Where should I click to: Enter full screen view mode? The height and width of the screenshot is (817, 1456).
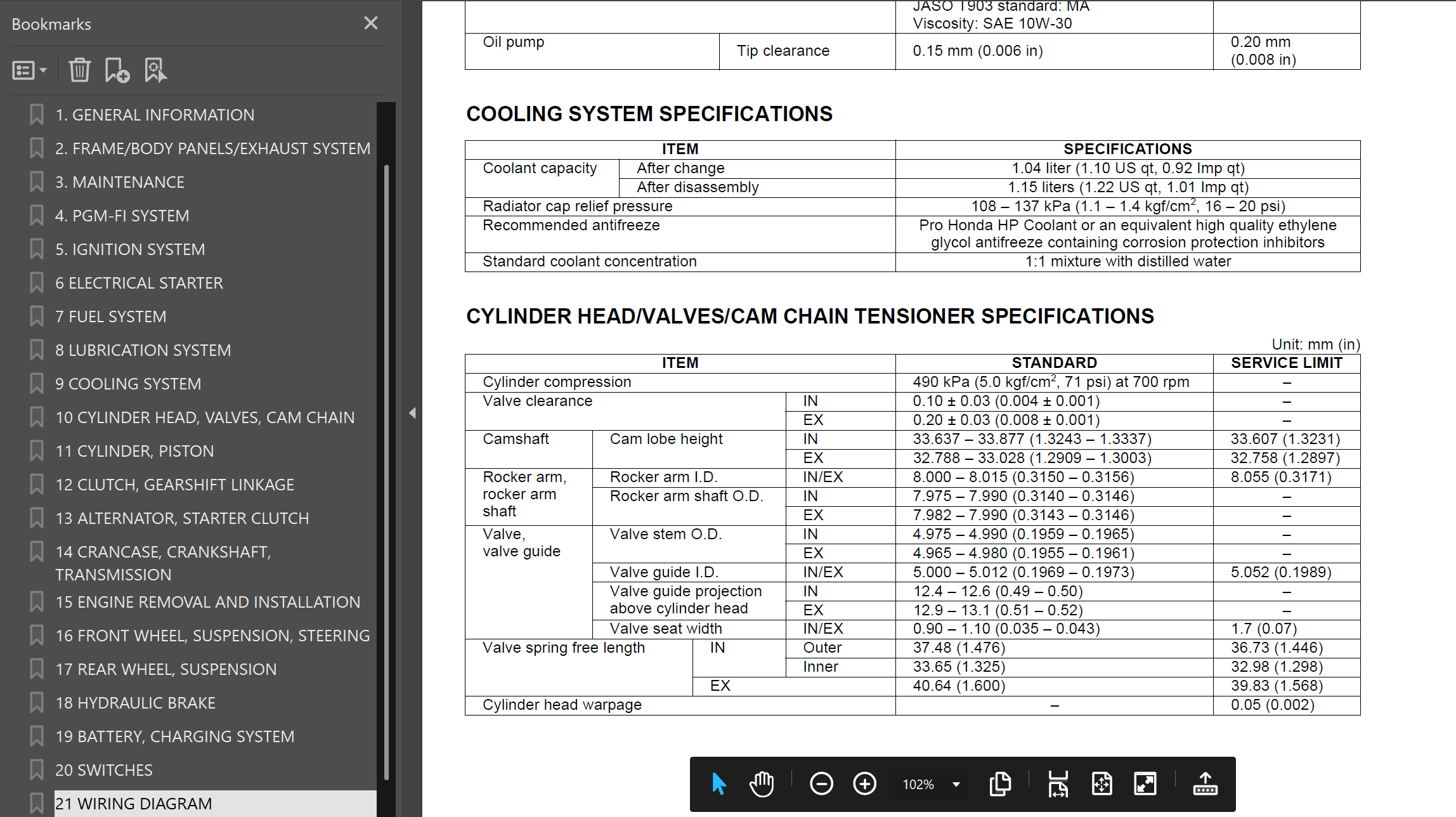click(x=1145, y=784)
